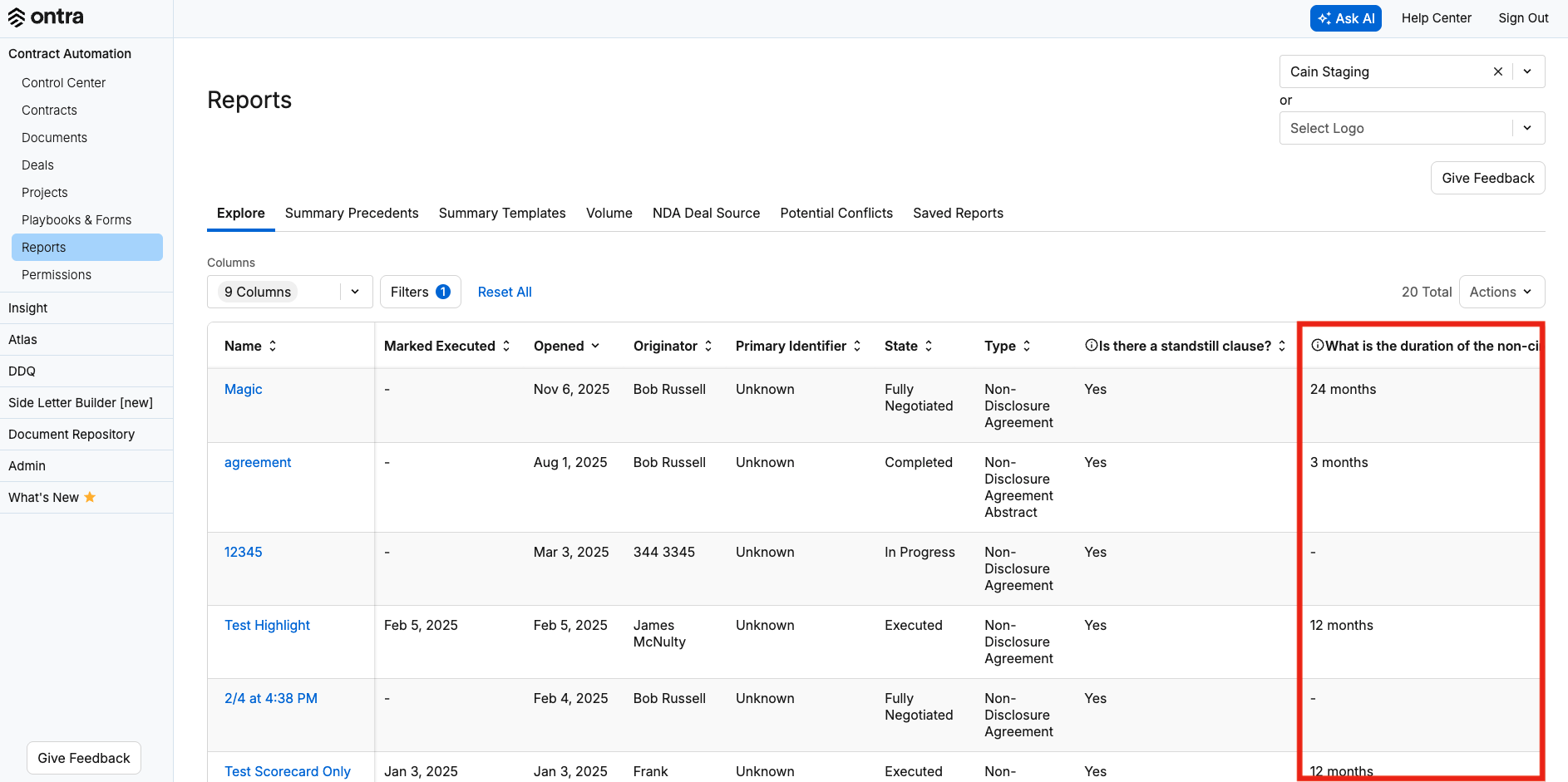
Task: Switch to the Summary Precedents tab
Action: (352, 213)
